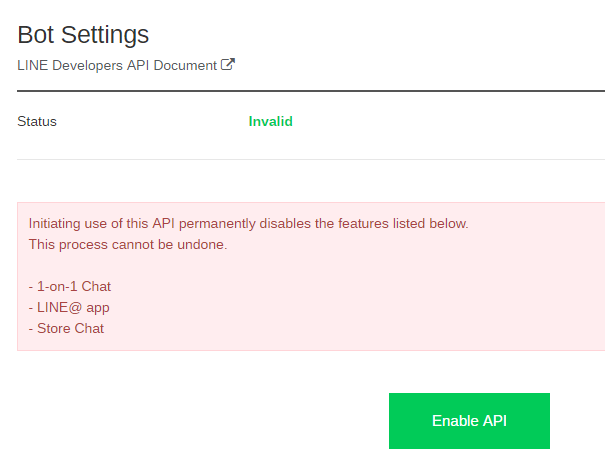
Task: Select the '1-on-1 Chat' list entry
Action: pos(70,286)
